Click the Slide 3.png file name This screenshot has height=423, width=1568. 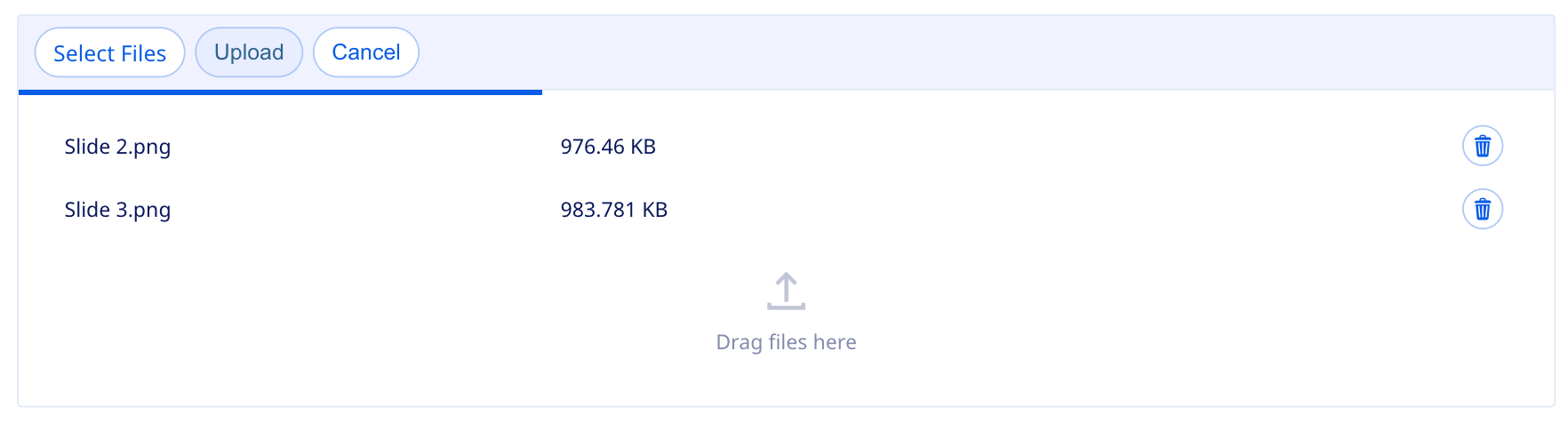coord(117,210)
